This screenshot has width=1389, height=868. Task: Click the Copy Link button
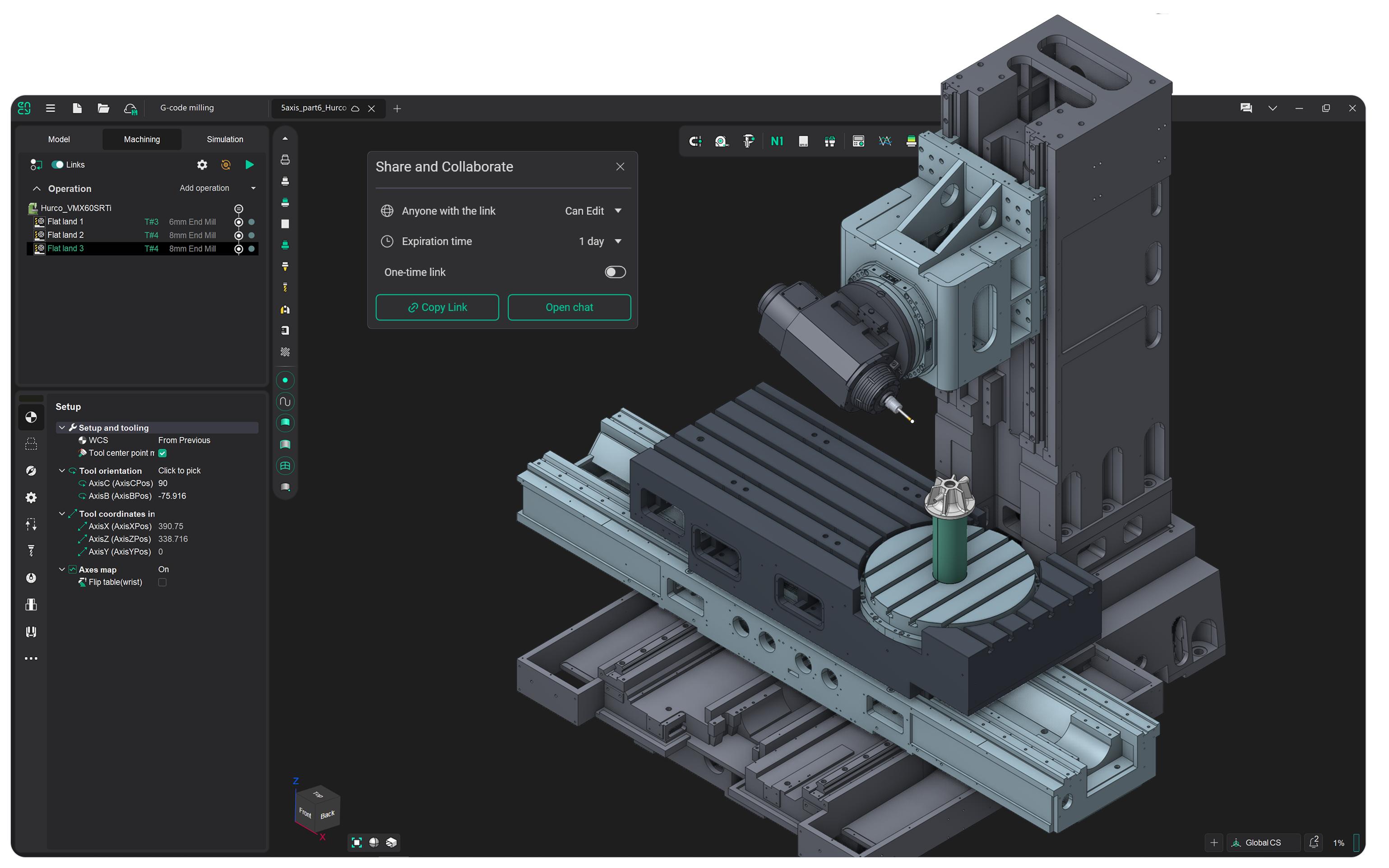[437, 307]
